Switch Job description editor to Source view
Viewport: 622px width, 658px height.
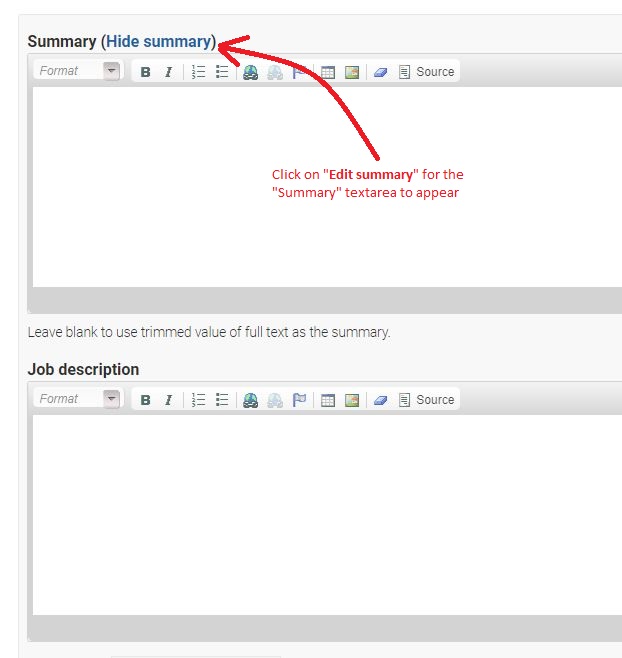tap(426, 400)
